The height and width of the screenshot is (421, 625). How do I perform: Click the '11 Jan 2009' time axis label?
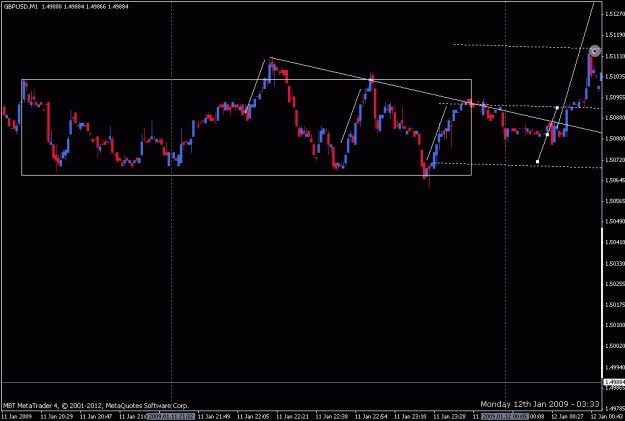coord(17,417)
